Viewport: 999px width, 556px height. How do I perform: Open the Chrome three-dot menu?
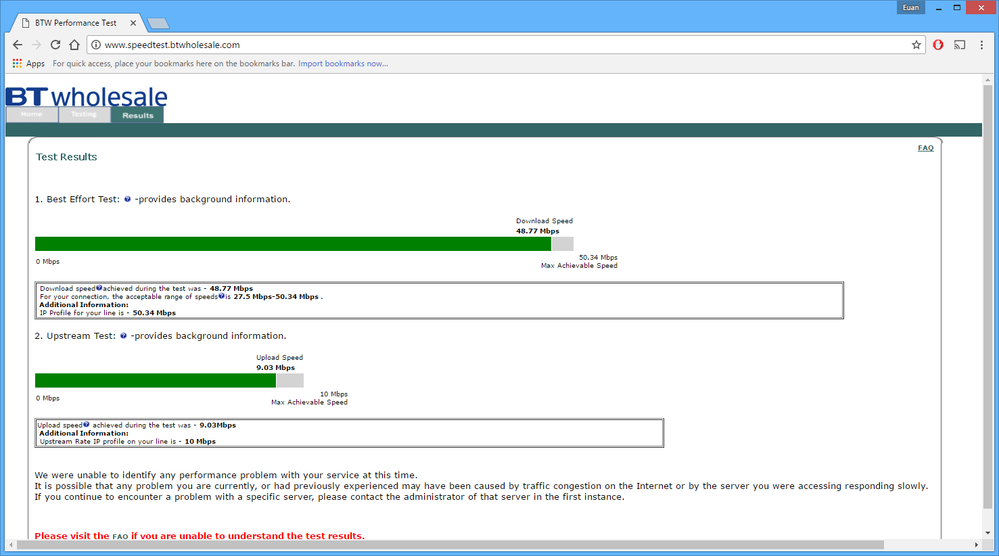click(x=982, y=45)
